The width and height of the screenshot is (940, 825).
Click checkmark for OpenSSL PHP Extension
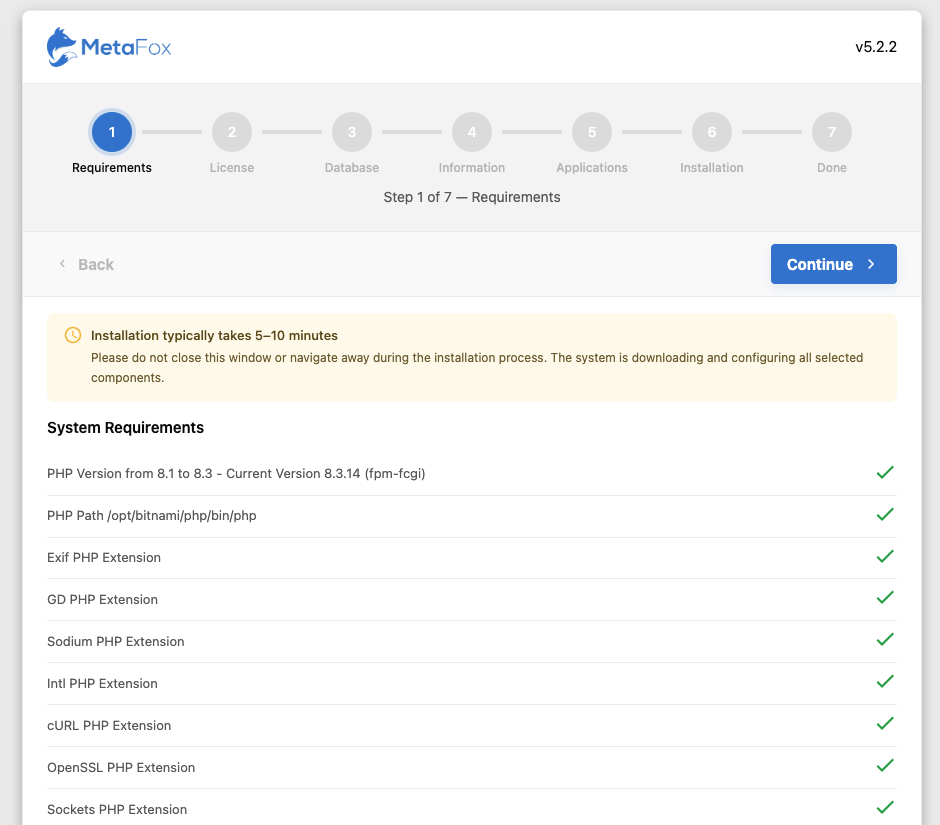(884, 766)
